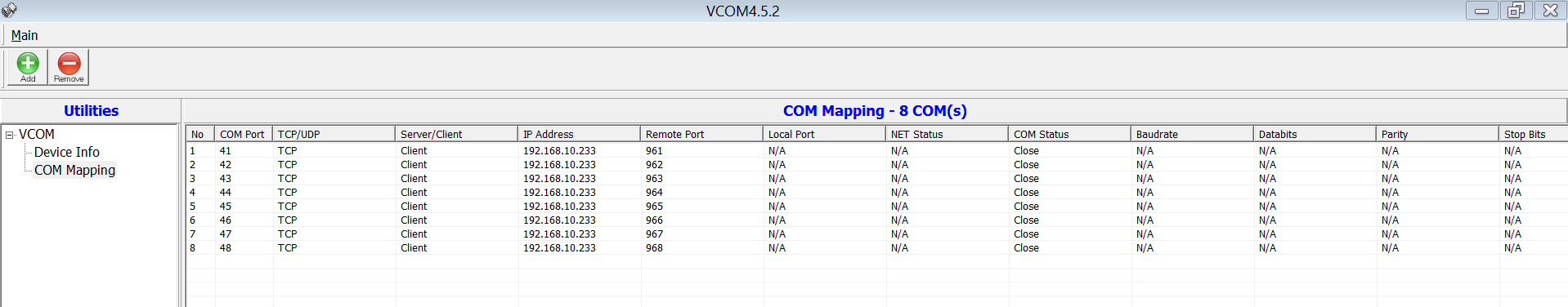Viewport: 1568px width, 307px height.
Task: Select the row with COM Port 41
Action: 876,150
